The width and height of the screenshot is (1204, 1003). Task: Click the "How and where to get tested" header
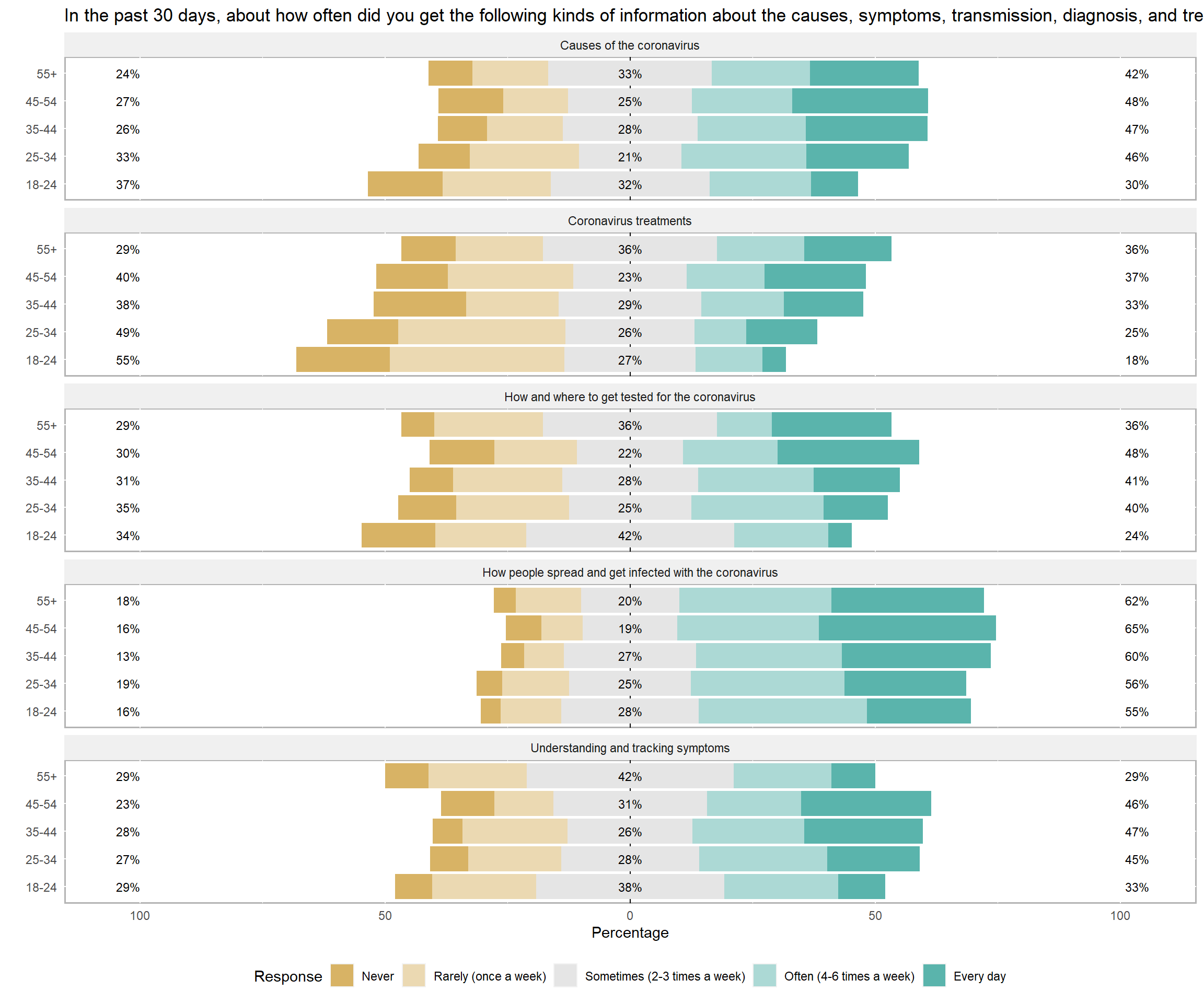630,396
